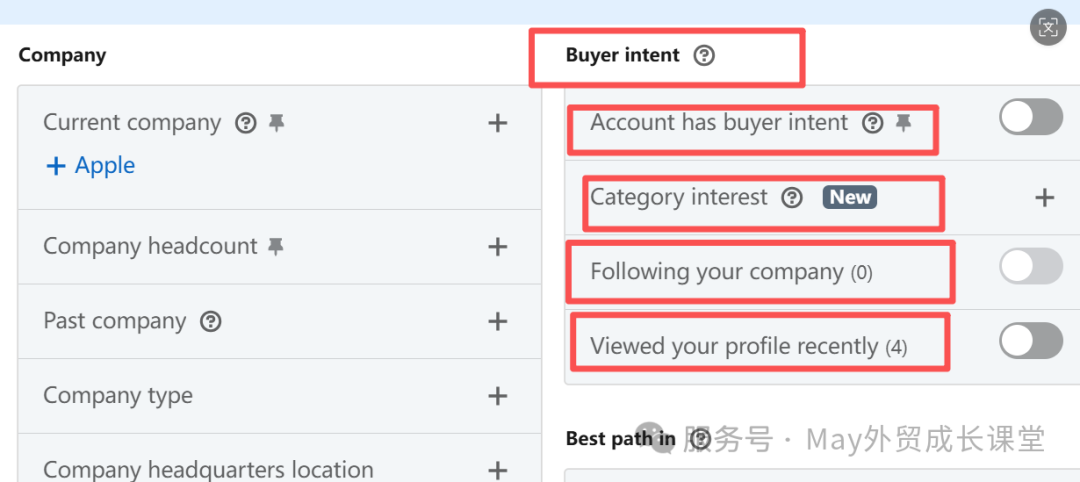
Task: Click pin icon next to Current company
Action: tap(276, 123)
